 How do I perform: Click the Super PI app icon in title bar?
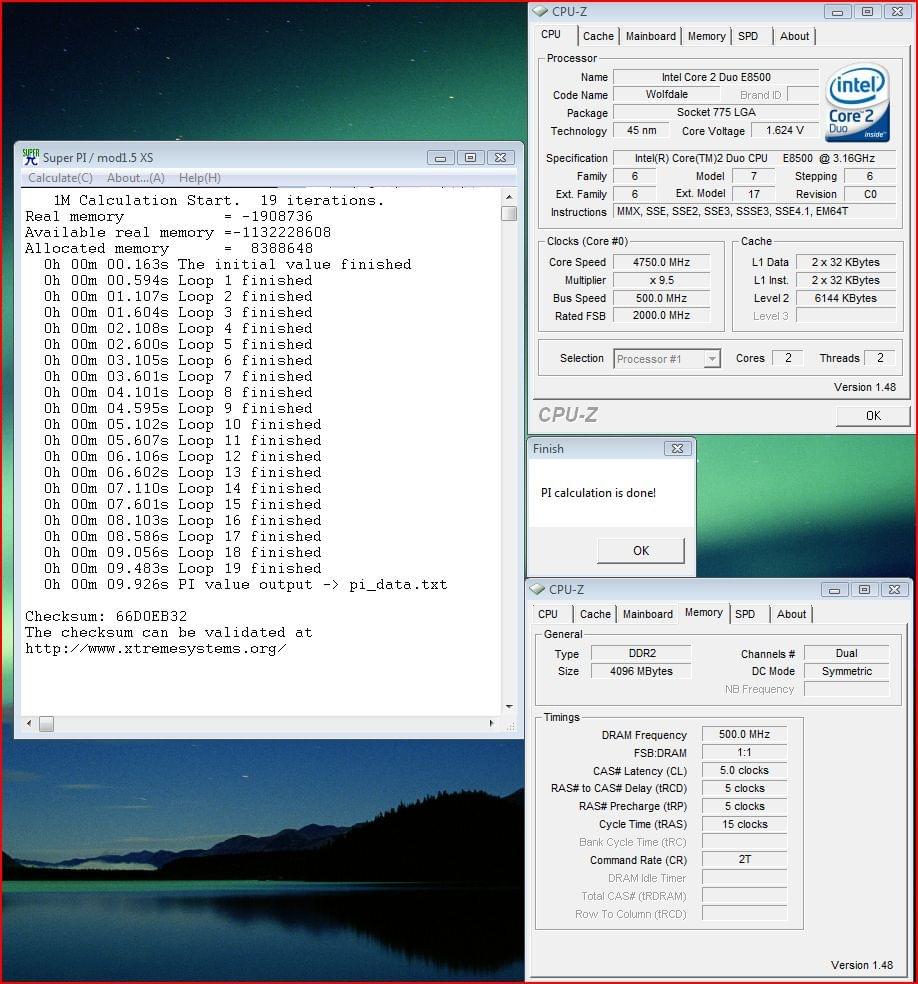(x=29, y=157)
